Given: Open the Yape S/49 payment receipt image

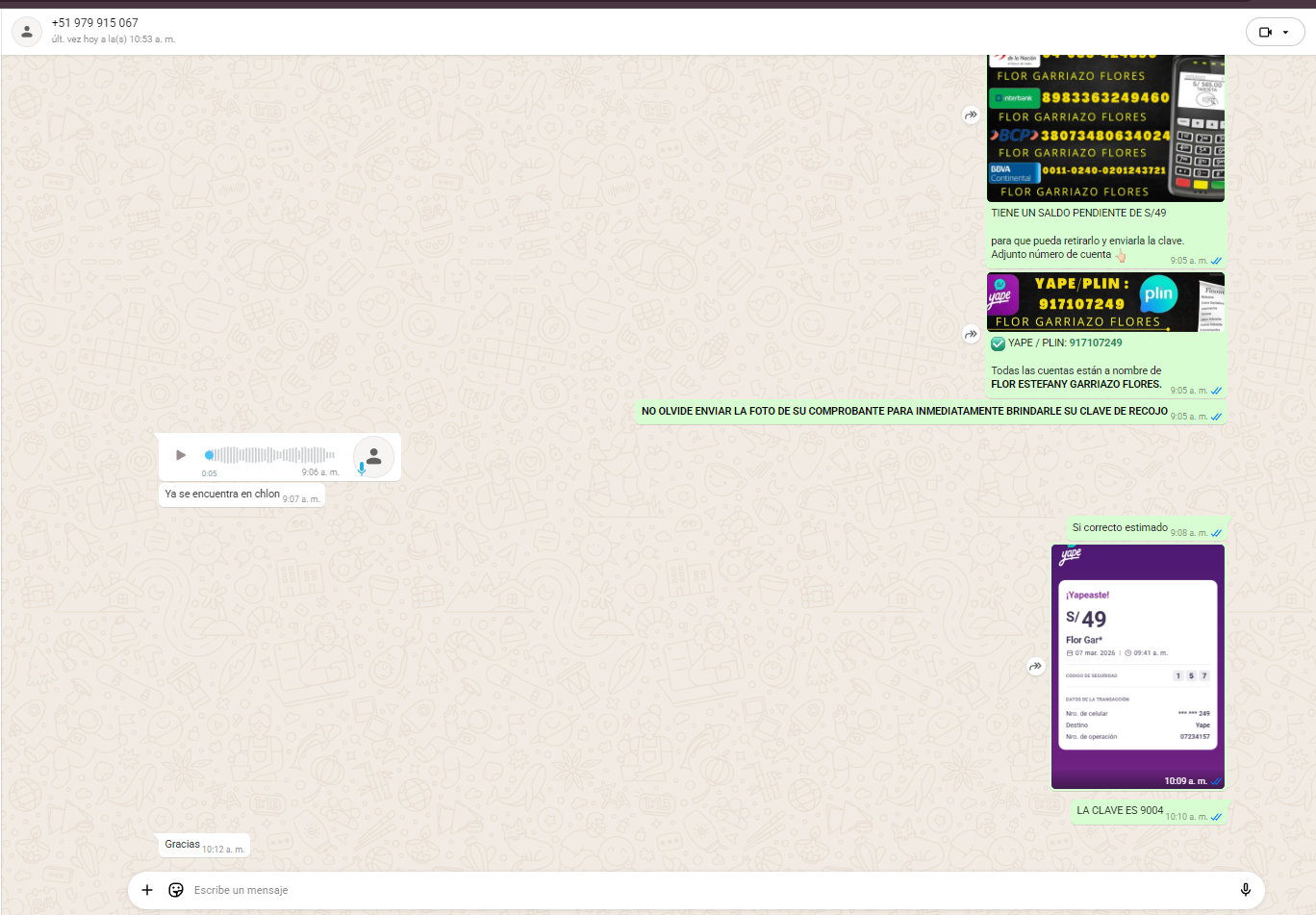Looking at the screenshot, I should (1137, 666).
